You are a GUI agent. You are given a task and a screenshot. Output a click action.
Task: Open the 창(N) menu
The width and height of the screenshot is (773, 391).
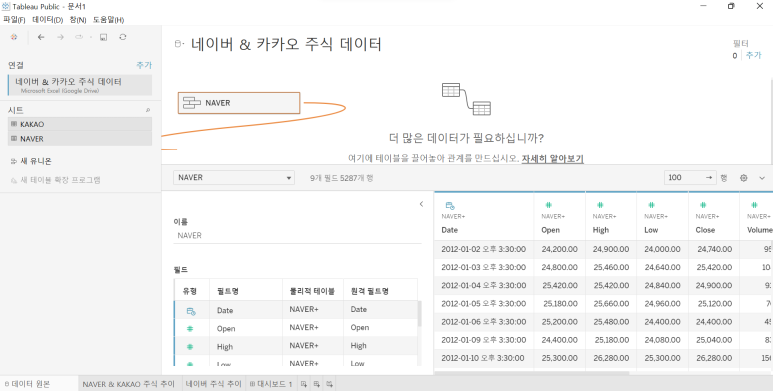click(x=78, y=20)
